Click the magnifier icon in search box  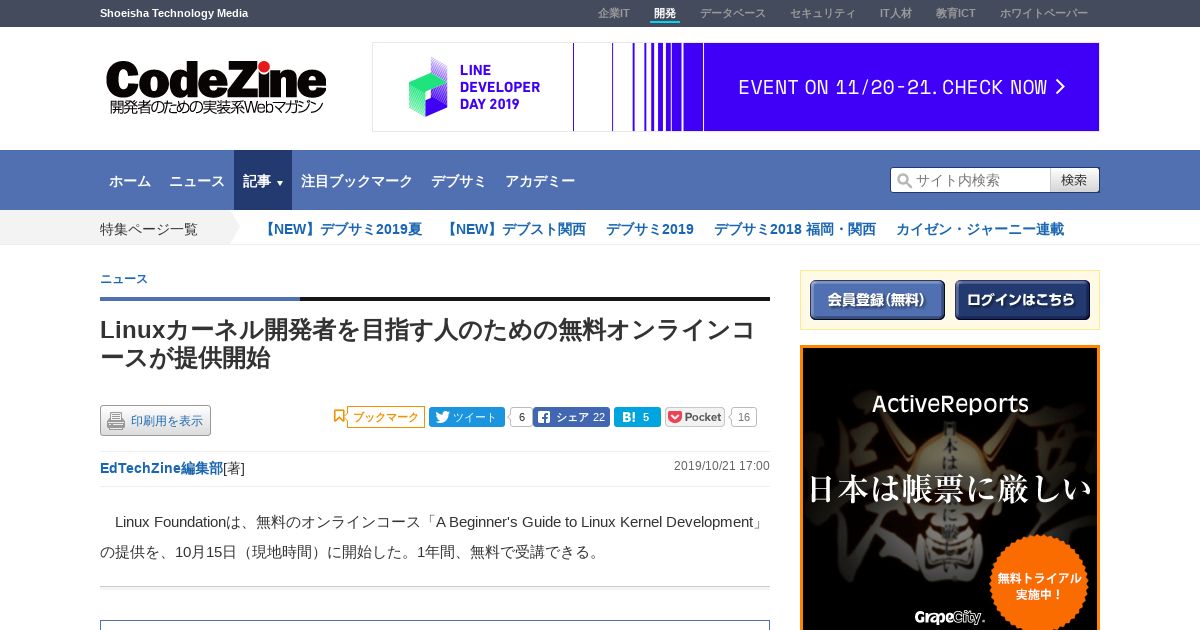click(x=904, y=180)
